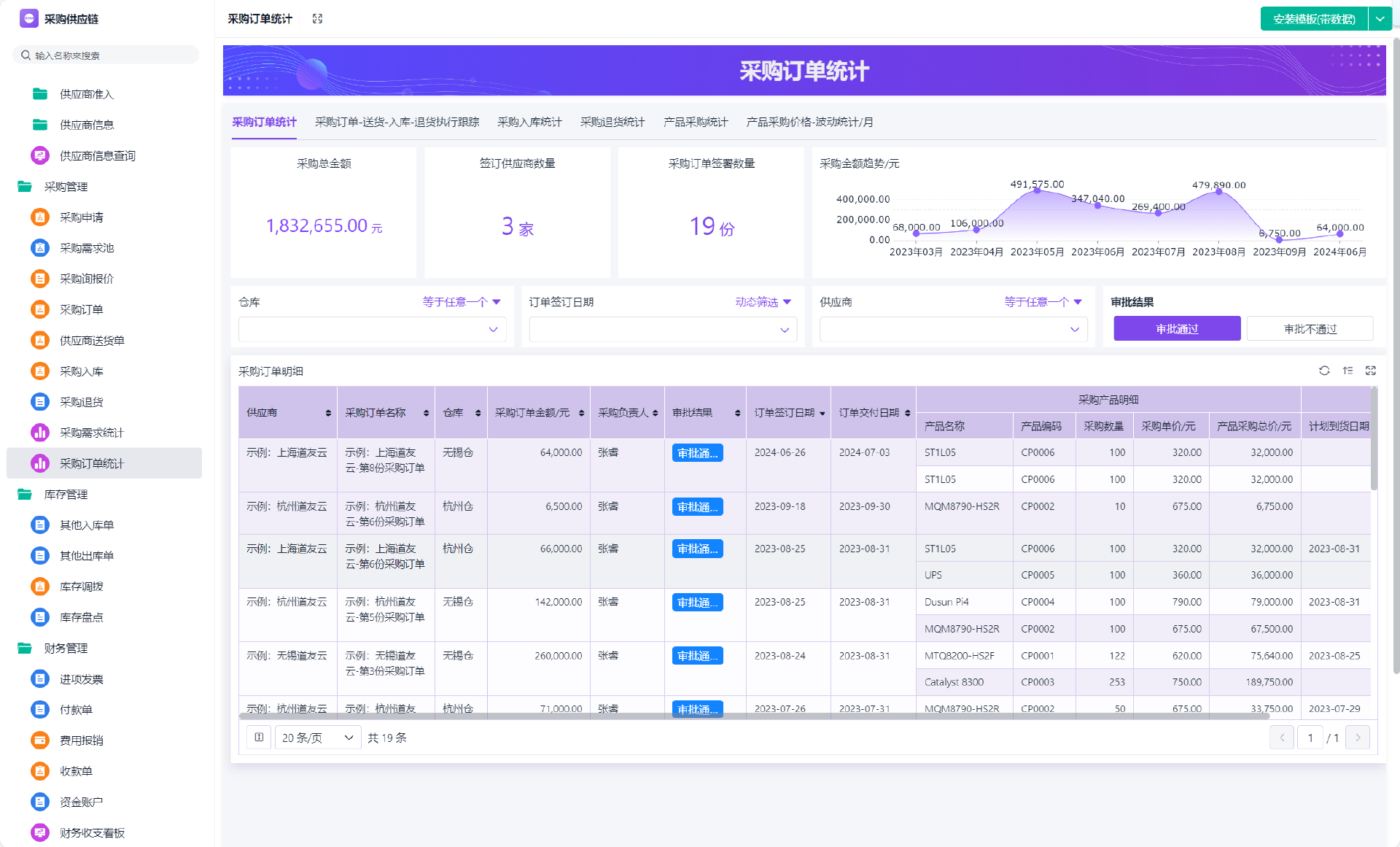Screen dimensions: 1400x847
Task: Open the 仓库 filter dropdown box
Action: pos(372,329)
